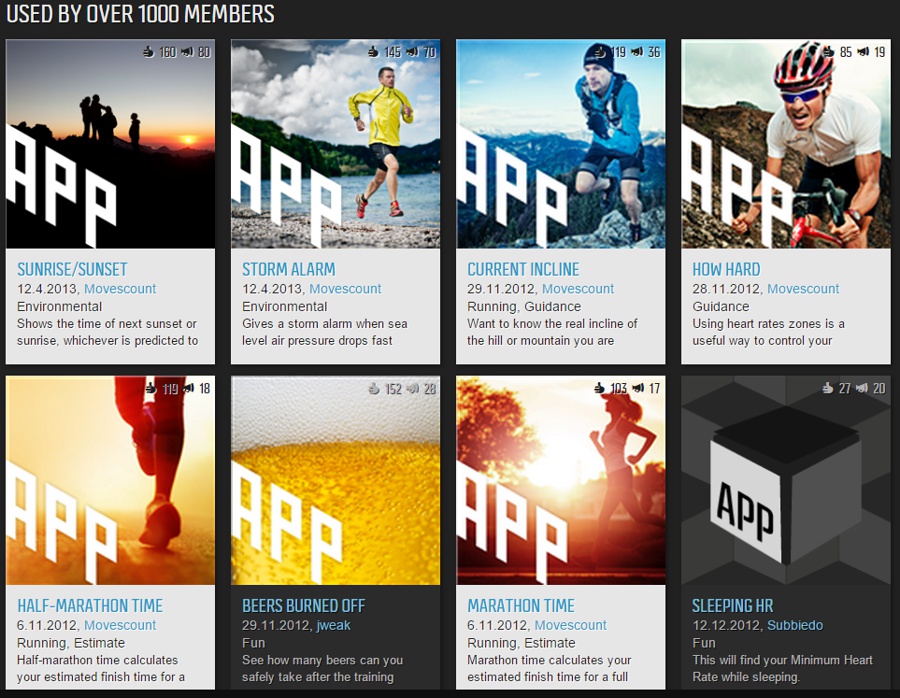The image size is (900, 698).
Task: Click description 'Using heart rates zones is a'
Action: coord(768,324)
